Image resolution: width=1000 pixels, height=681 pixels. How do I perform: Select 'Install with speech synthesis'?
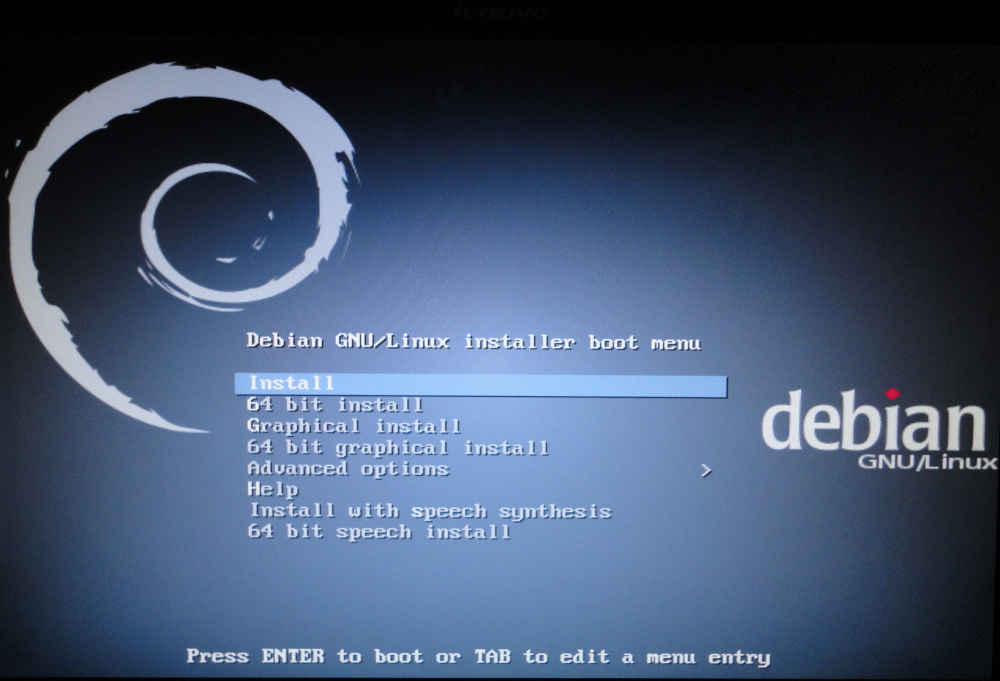[x=429, y=511]
